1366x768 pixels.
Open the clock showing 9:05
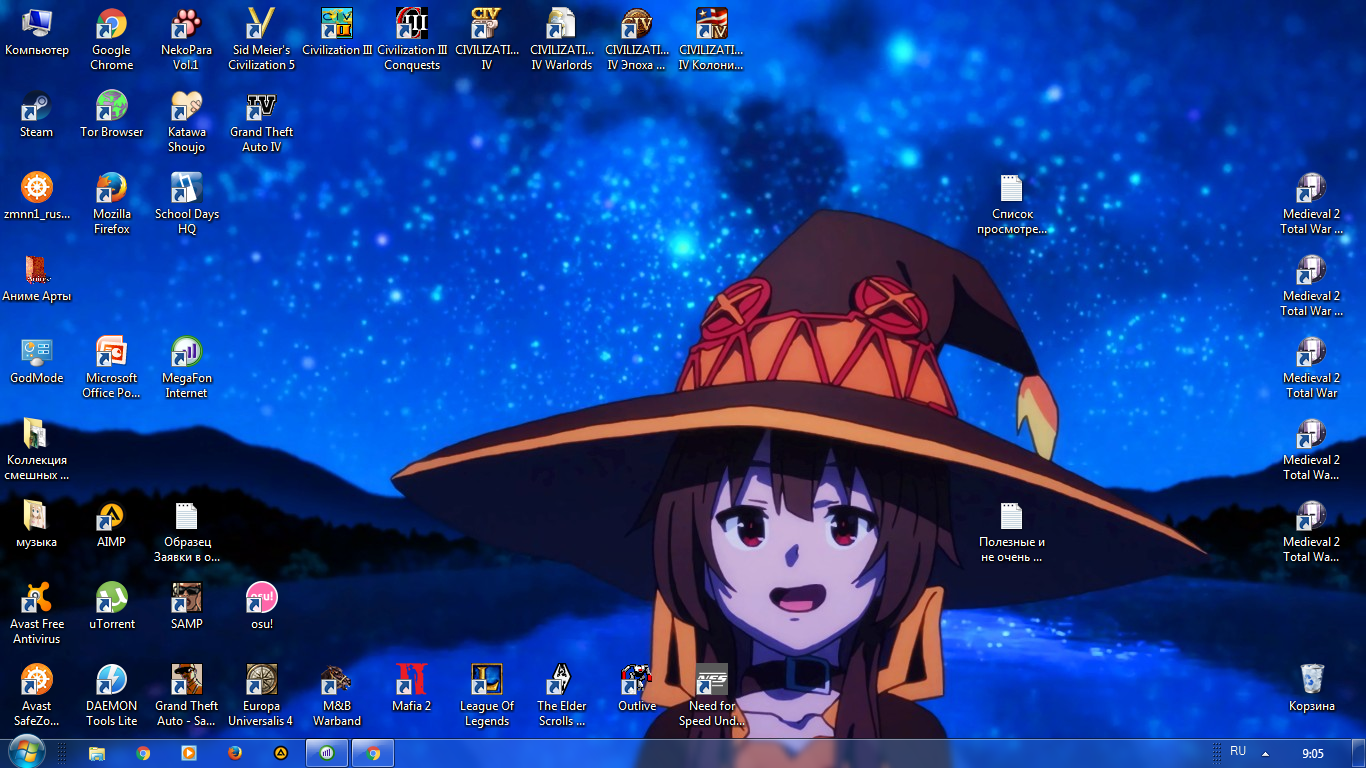[x=1313, y=753]
